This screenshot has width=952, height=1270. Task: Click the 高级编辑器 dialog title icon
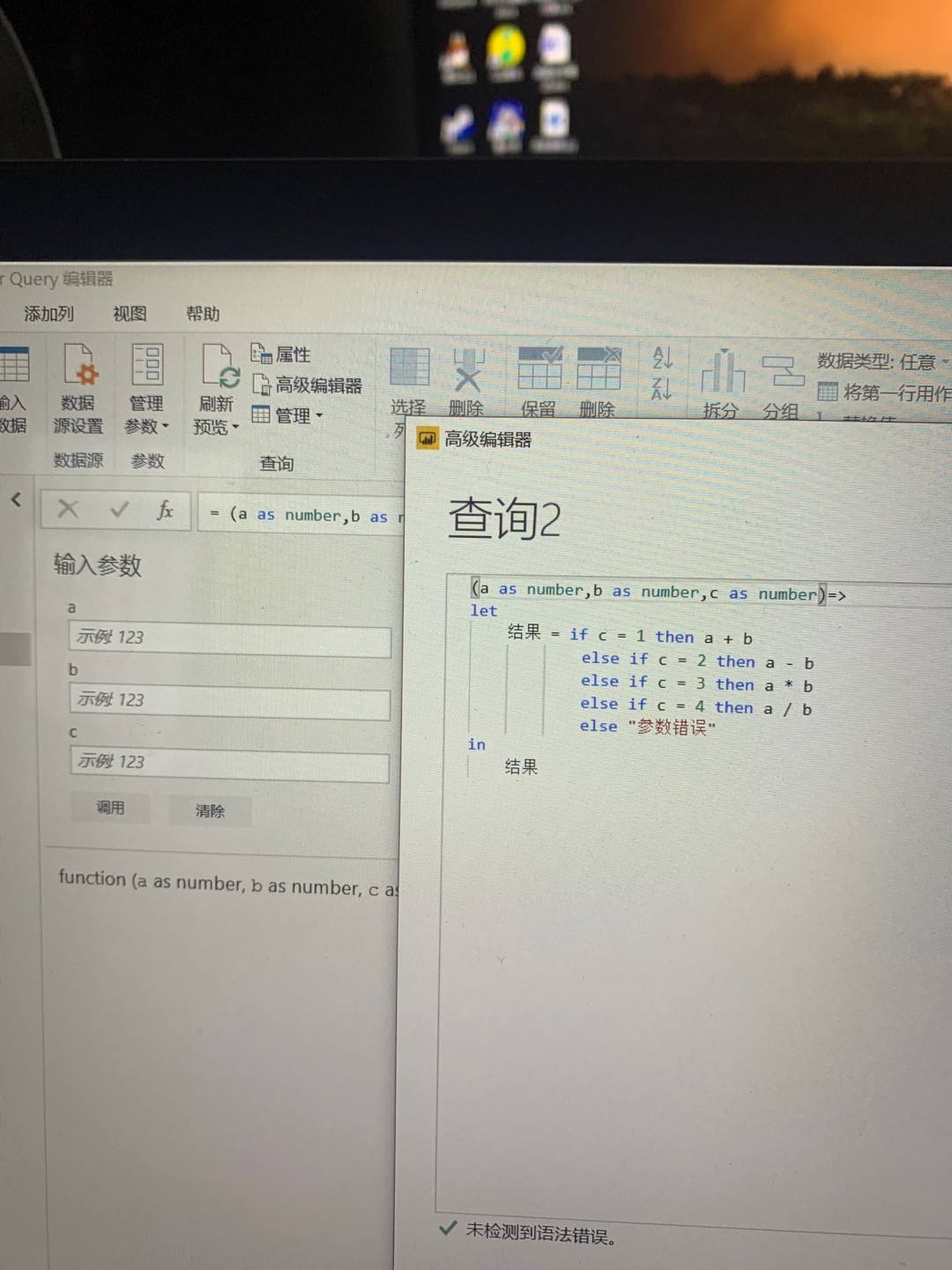point(428,438)
